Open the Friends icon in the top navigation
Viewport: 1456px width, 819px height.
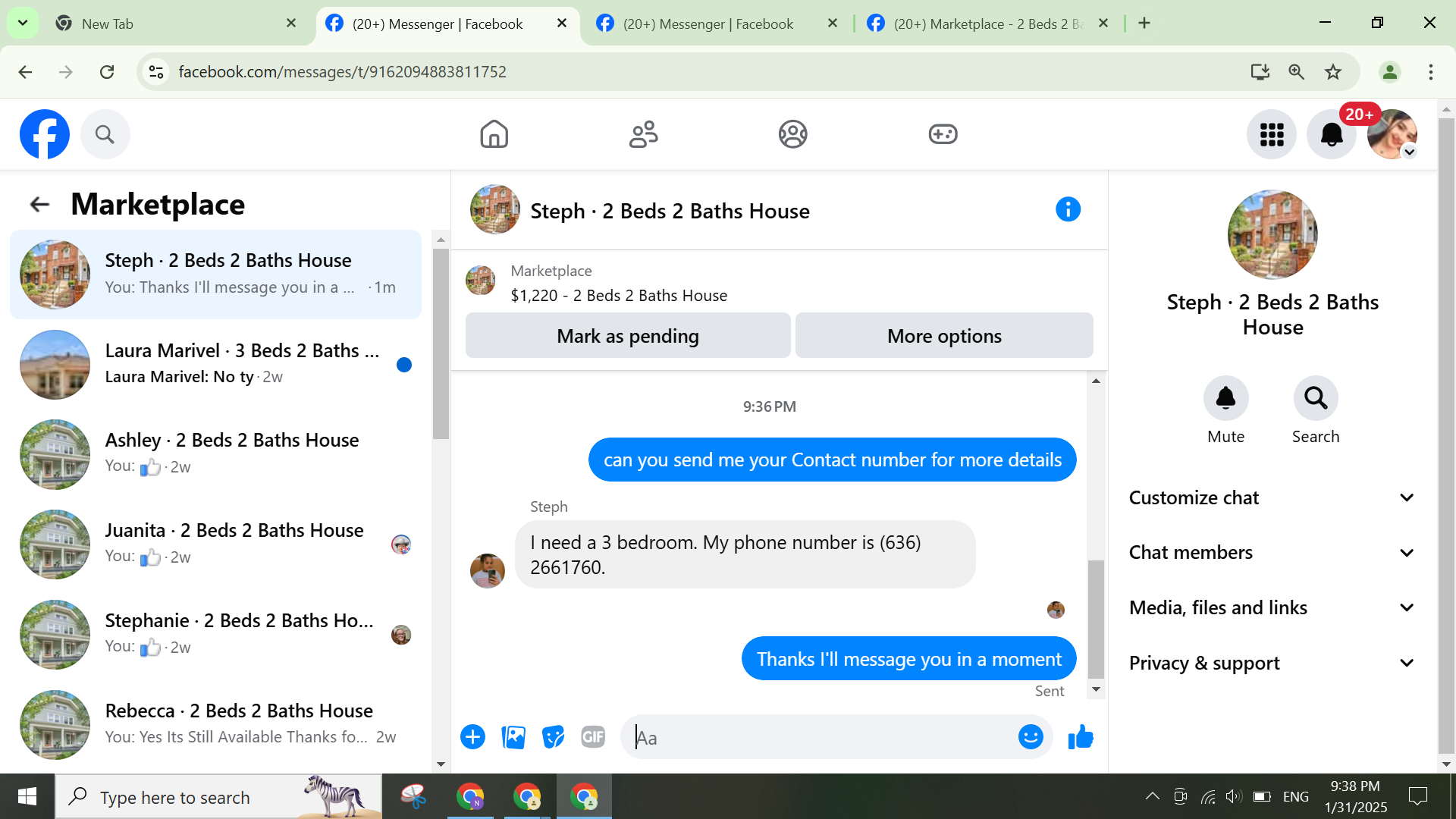644,134
